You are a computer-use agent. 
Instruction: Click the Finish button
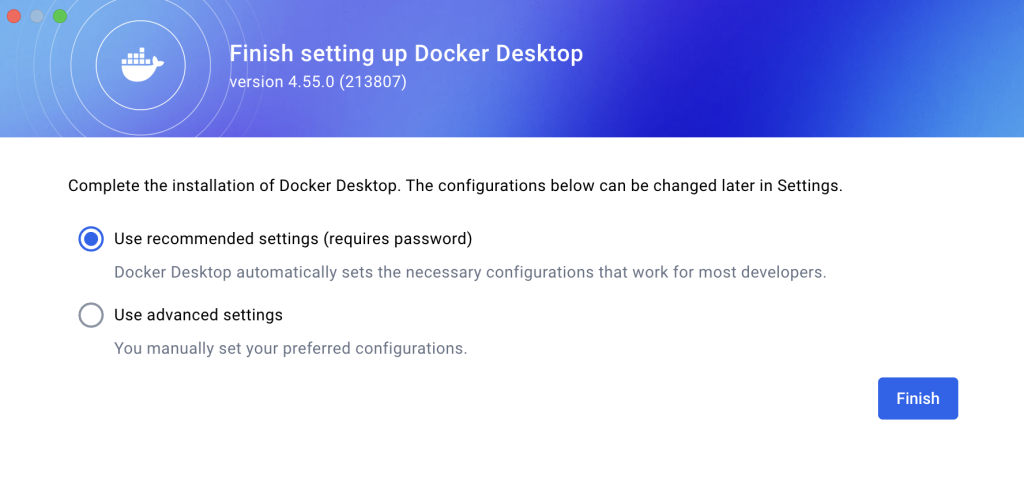tap(917, 398)
